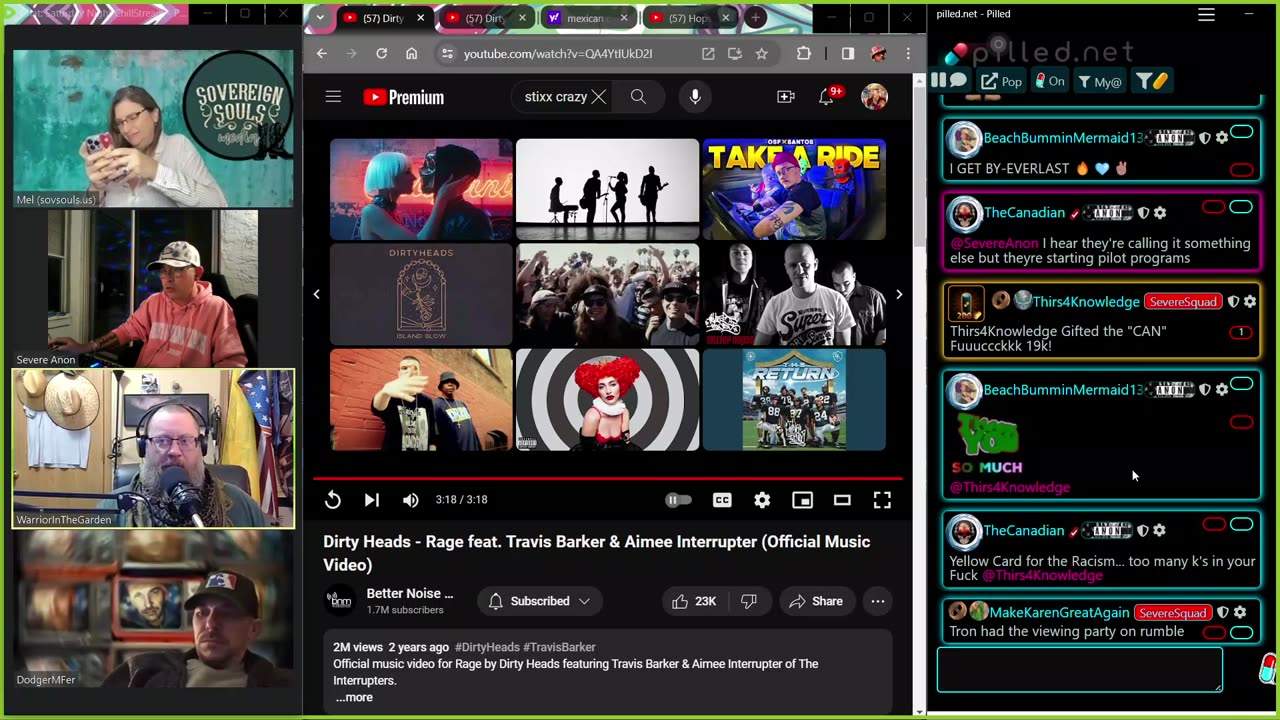The height and width of the screenshot is (720, 1280).
Task: Skip to next video
Action: 371,500
